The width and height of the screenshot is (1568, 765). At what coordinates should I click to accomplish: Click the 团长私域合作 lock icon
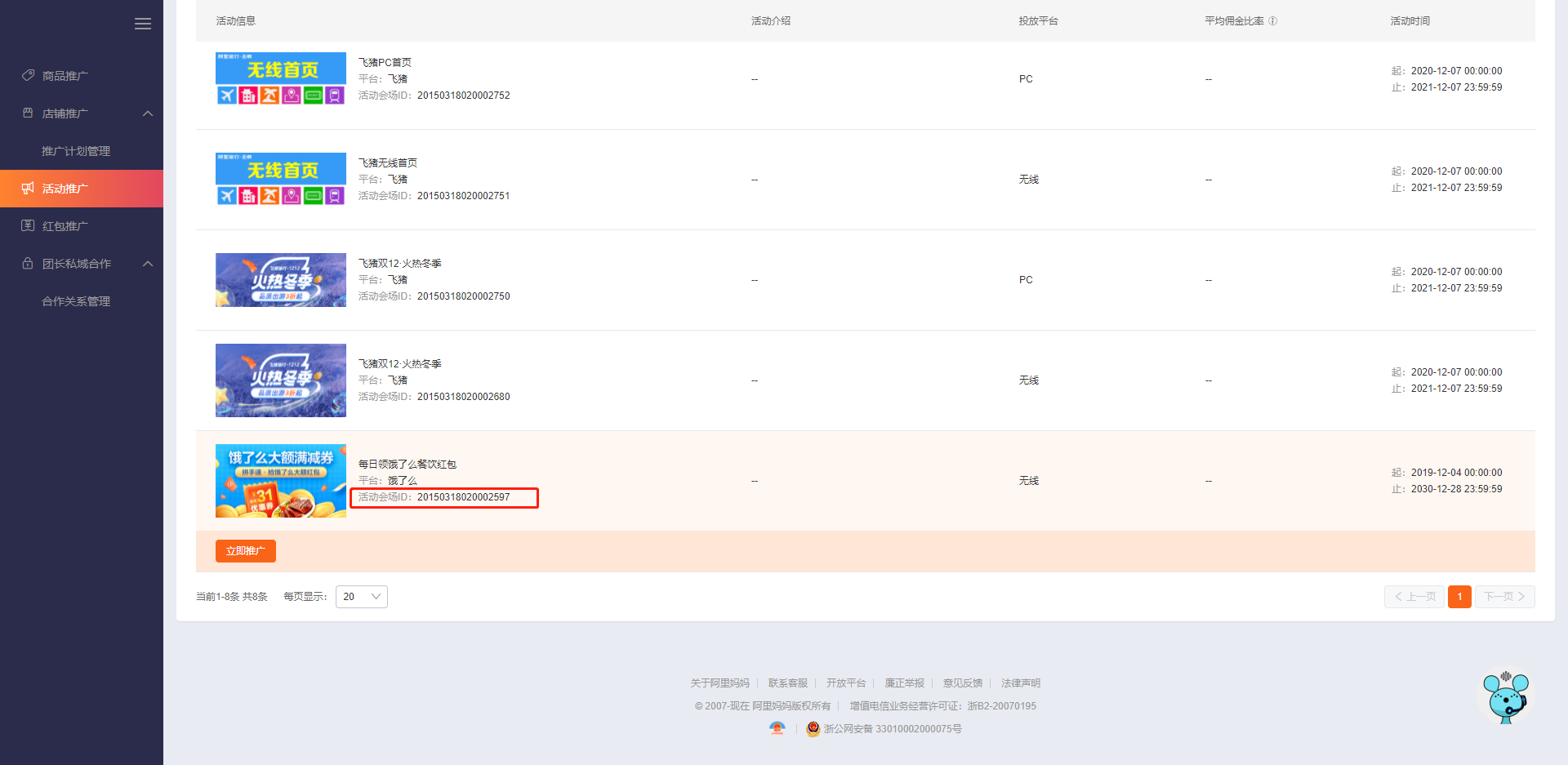point(28,263)
